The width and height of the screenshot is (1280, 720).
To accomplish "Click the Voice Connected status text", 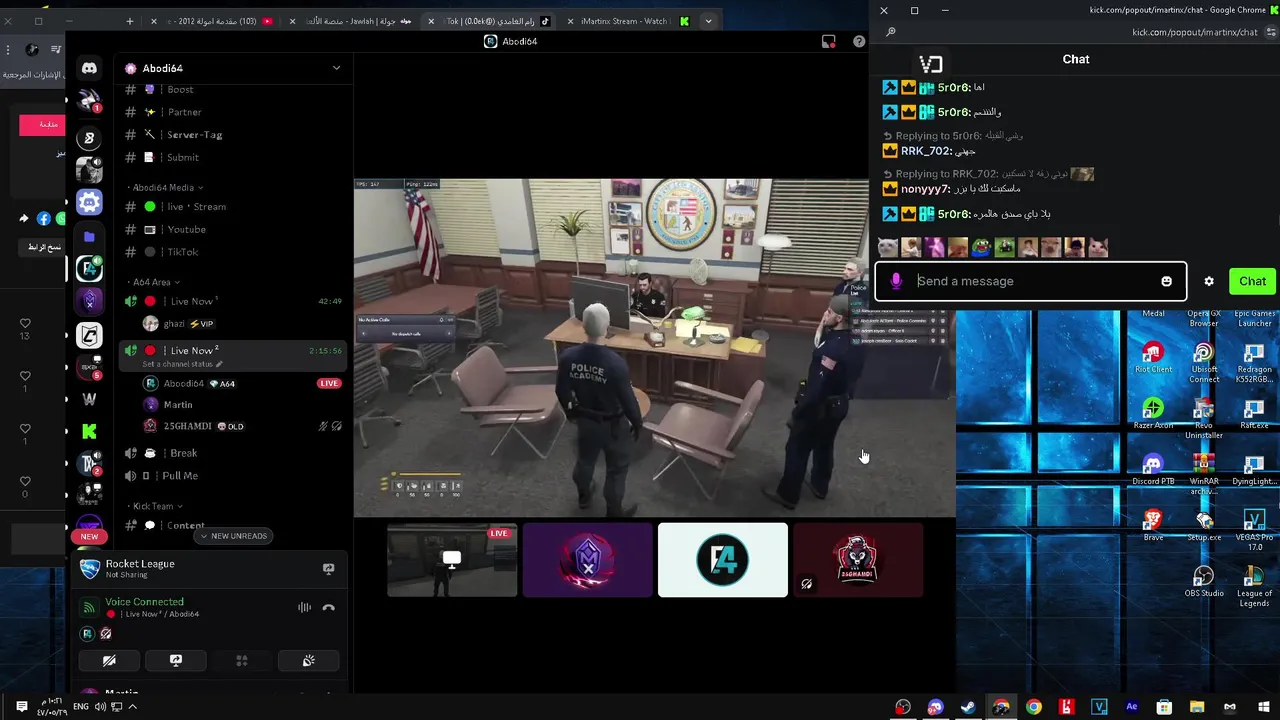I will (x=145, y=602).
